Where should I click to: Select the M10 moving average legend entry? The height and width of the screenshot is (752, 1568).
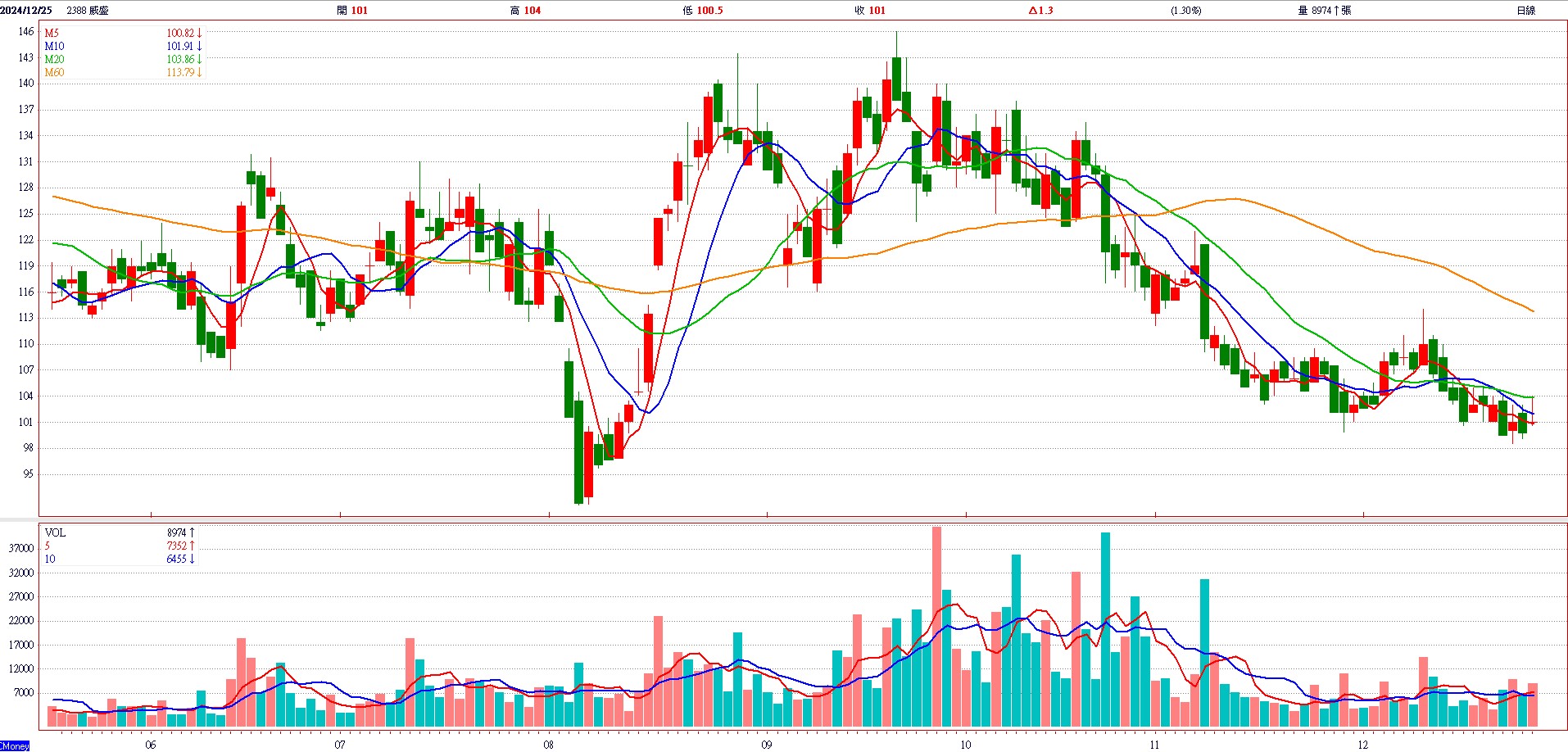click(x=54, y=47)
